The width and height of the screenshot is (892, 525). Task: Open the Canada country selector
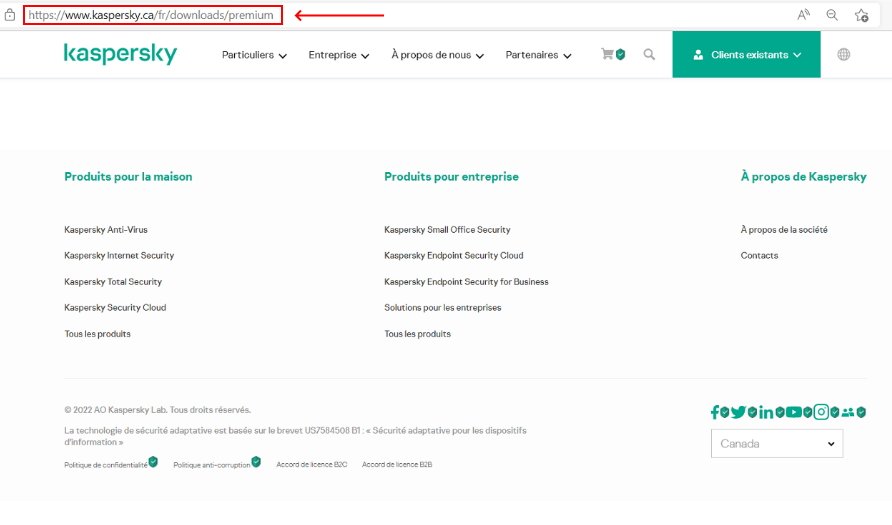pos(777,444)
